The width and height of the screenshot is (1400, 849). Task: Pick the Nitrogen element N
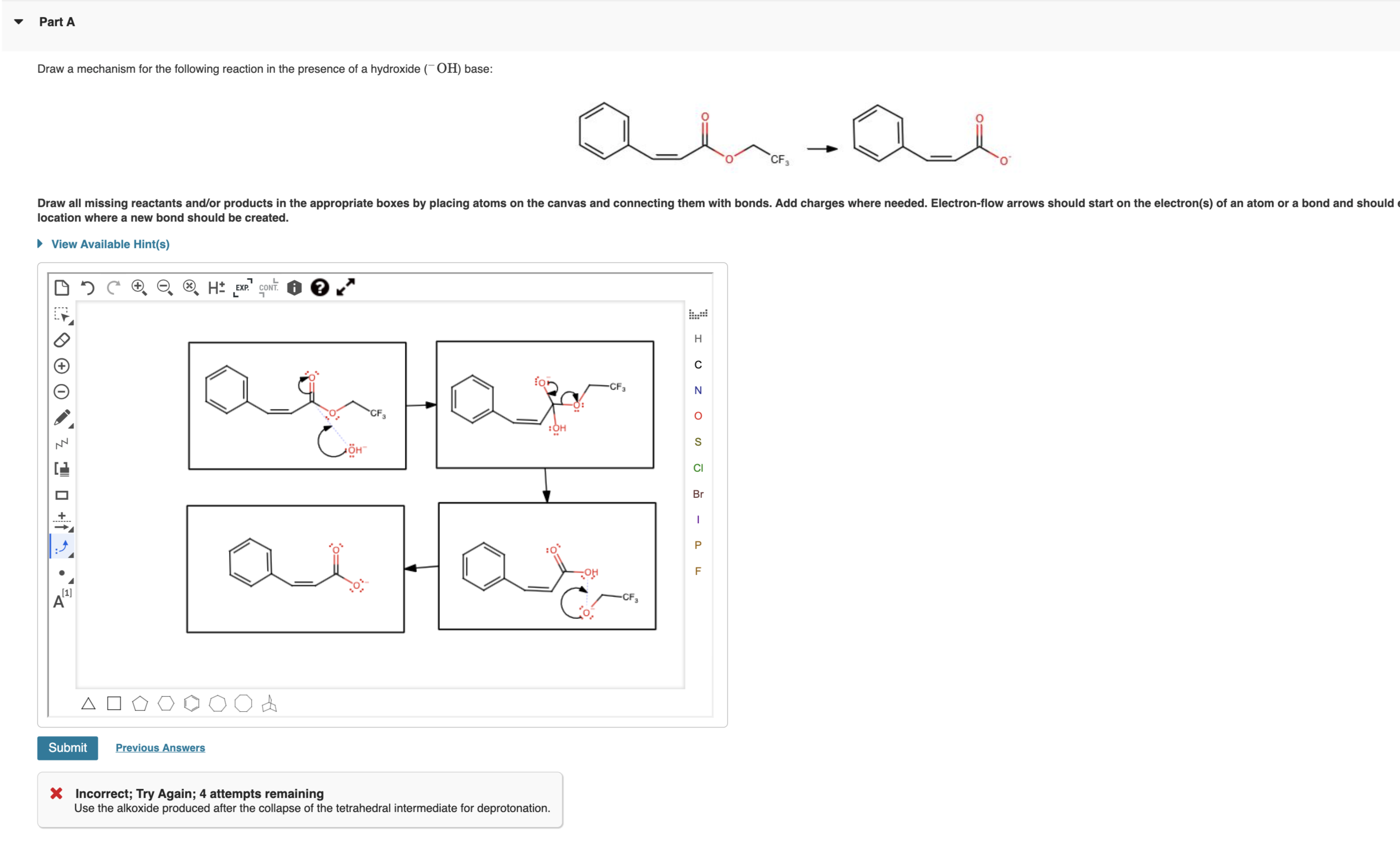697,390
